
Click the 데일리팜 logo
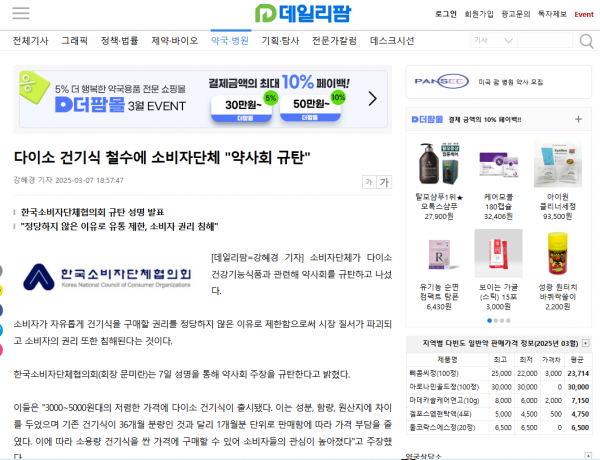(303, 14)
